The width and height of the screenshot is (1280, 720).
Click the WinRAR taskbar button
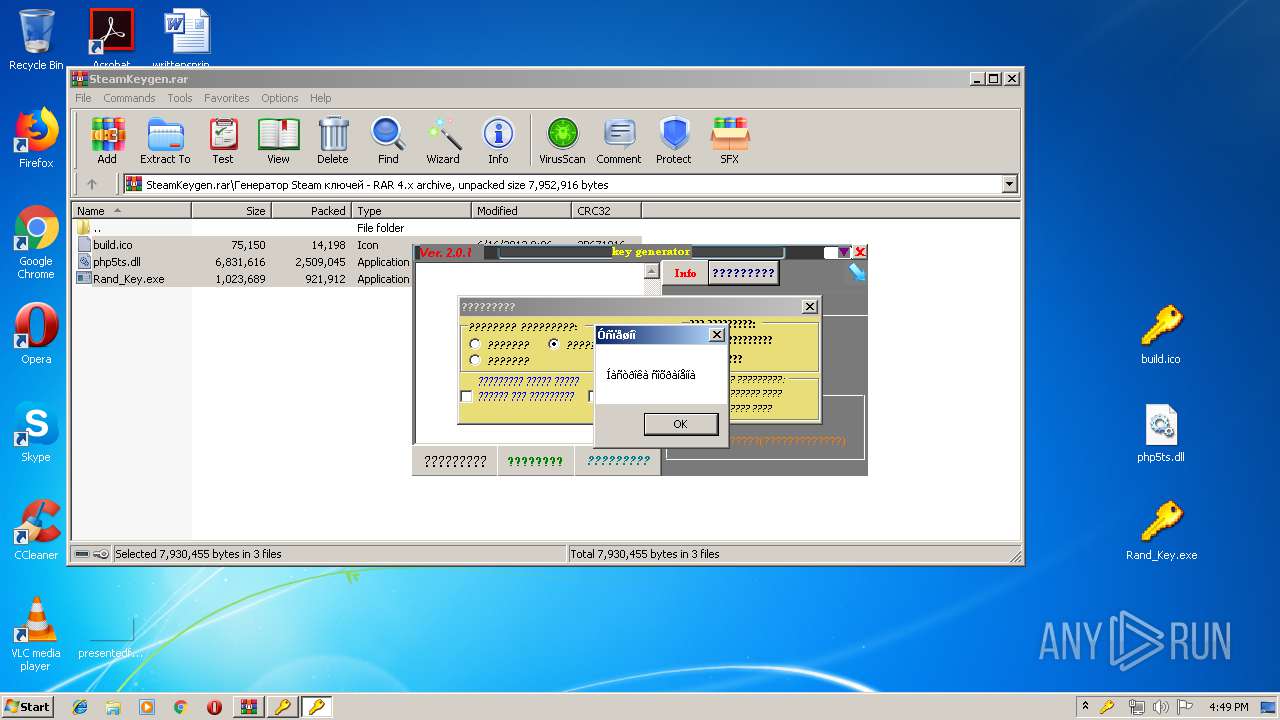point(248,707)
